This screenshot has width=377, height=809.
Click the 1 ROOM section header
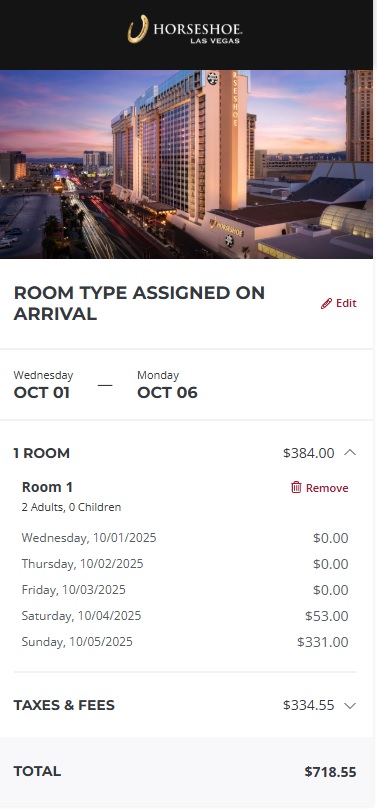point(42,453)
